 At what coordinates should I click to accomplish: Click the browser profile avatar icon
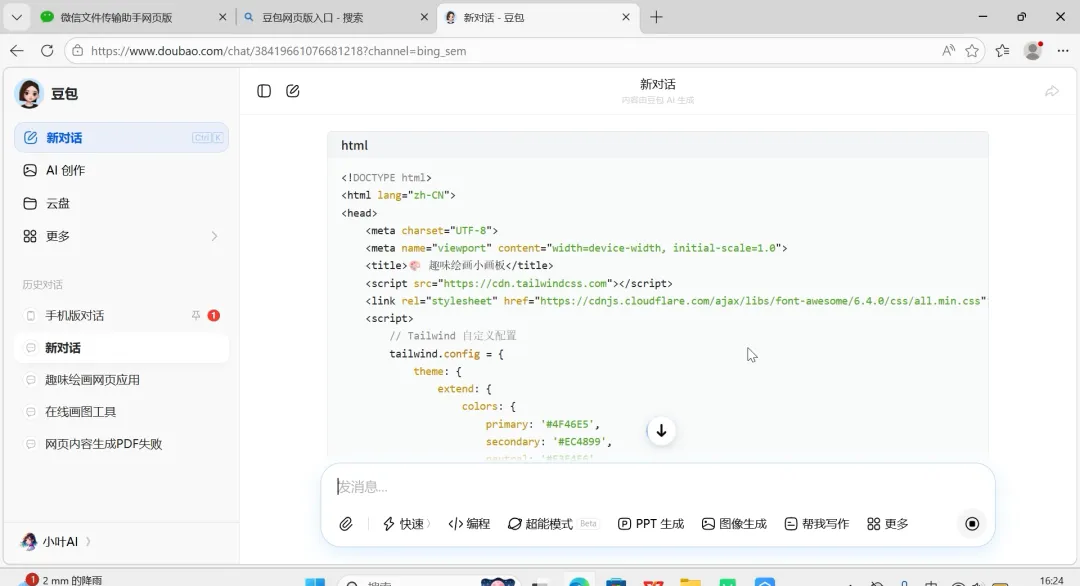[x=1032, y=51]
